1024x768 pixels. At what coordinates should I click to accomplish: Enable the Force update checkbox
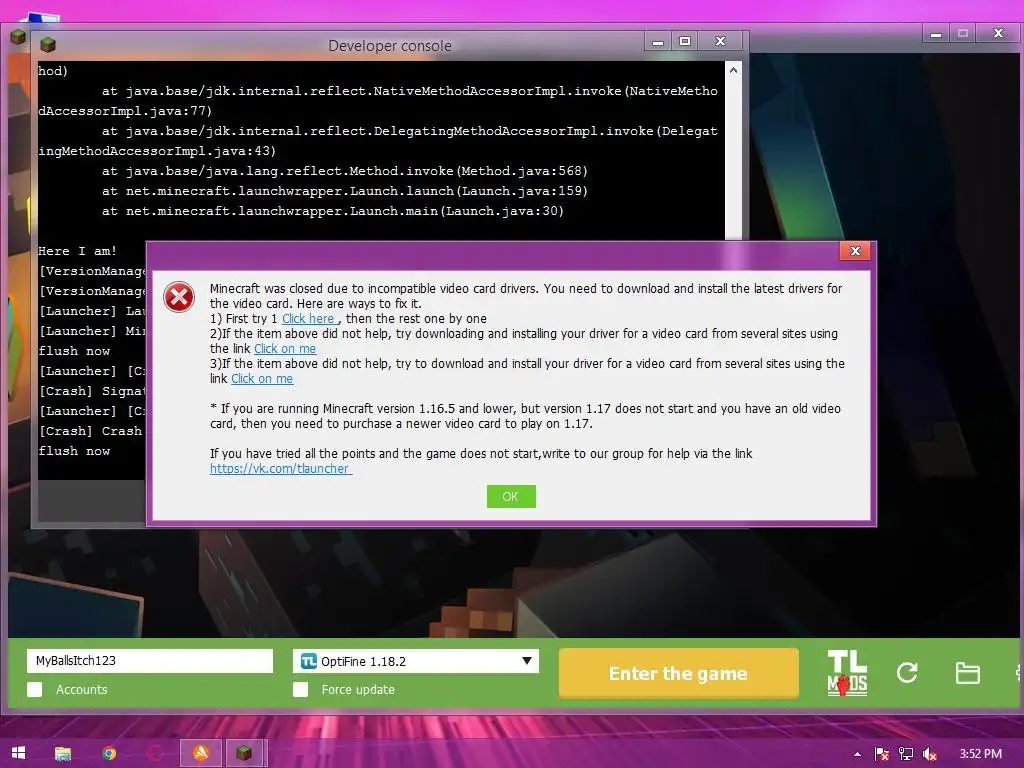(300, 690)
